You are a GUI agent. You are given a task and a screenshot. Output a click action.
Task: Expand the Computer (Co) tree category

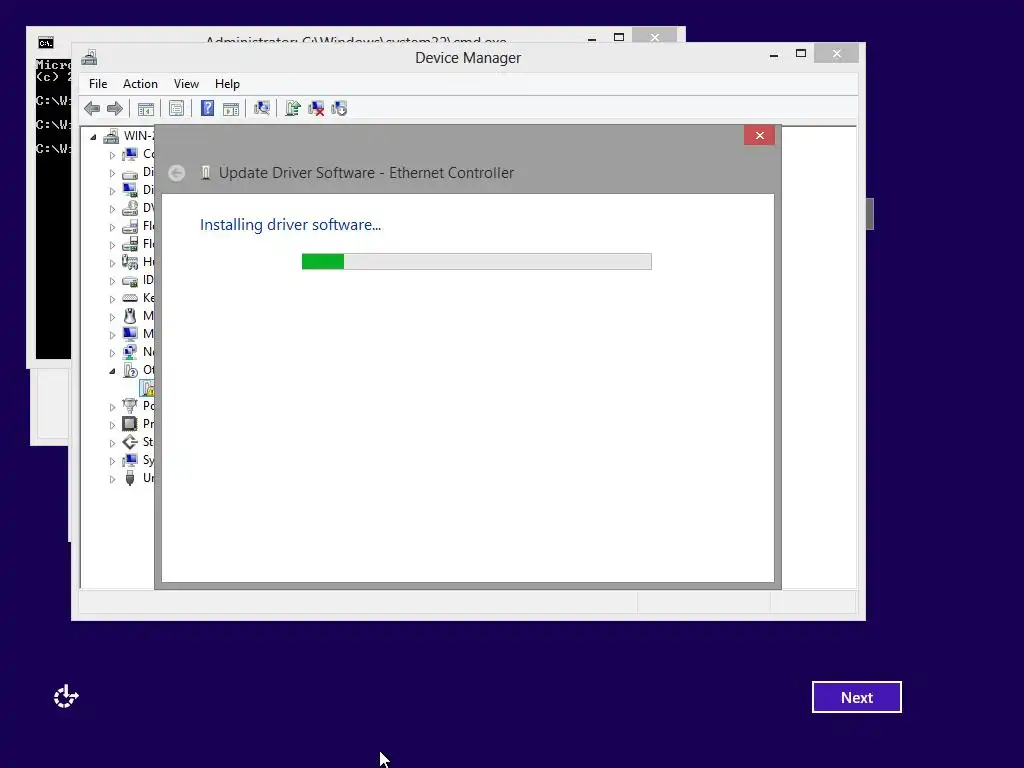(112, 155)
